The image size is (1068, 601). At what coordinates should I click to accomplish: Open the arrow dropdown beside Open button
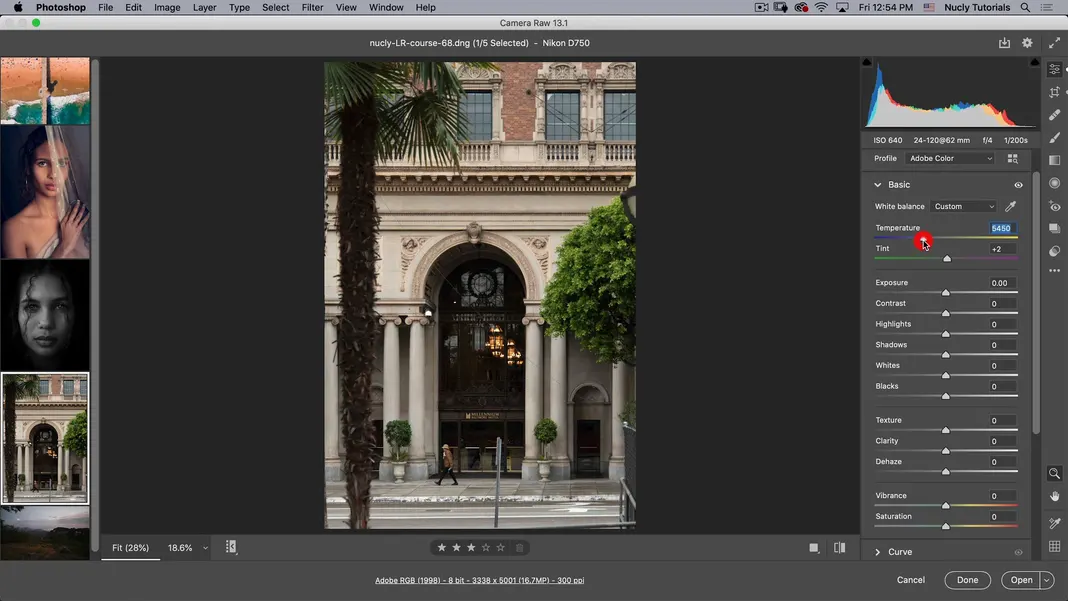(1047, 580)
